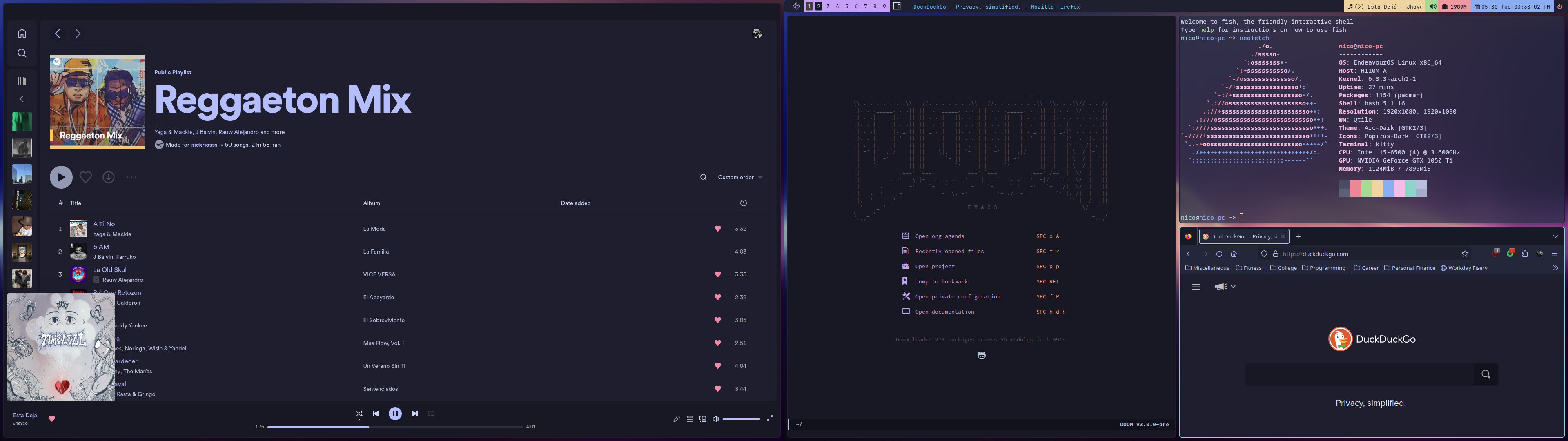The image size is (1568, 441).
Task: Unlike the track A Ti No
Action: click(x=718, y=229)
